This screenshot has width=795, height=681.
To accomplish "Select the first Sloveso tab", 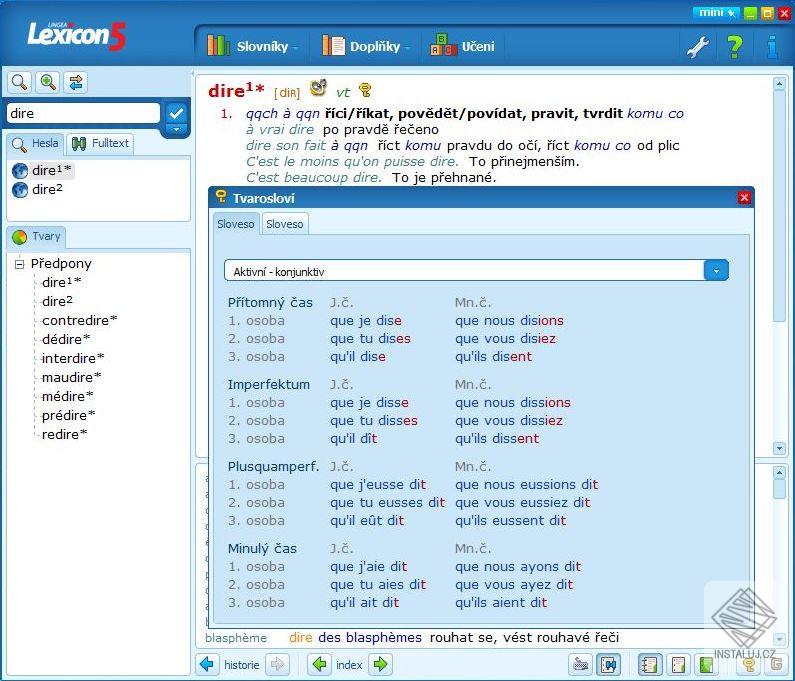I will coord(236,224).
